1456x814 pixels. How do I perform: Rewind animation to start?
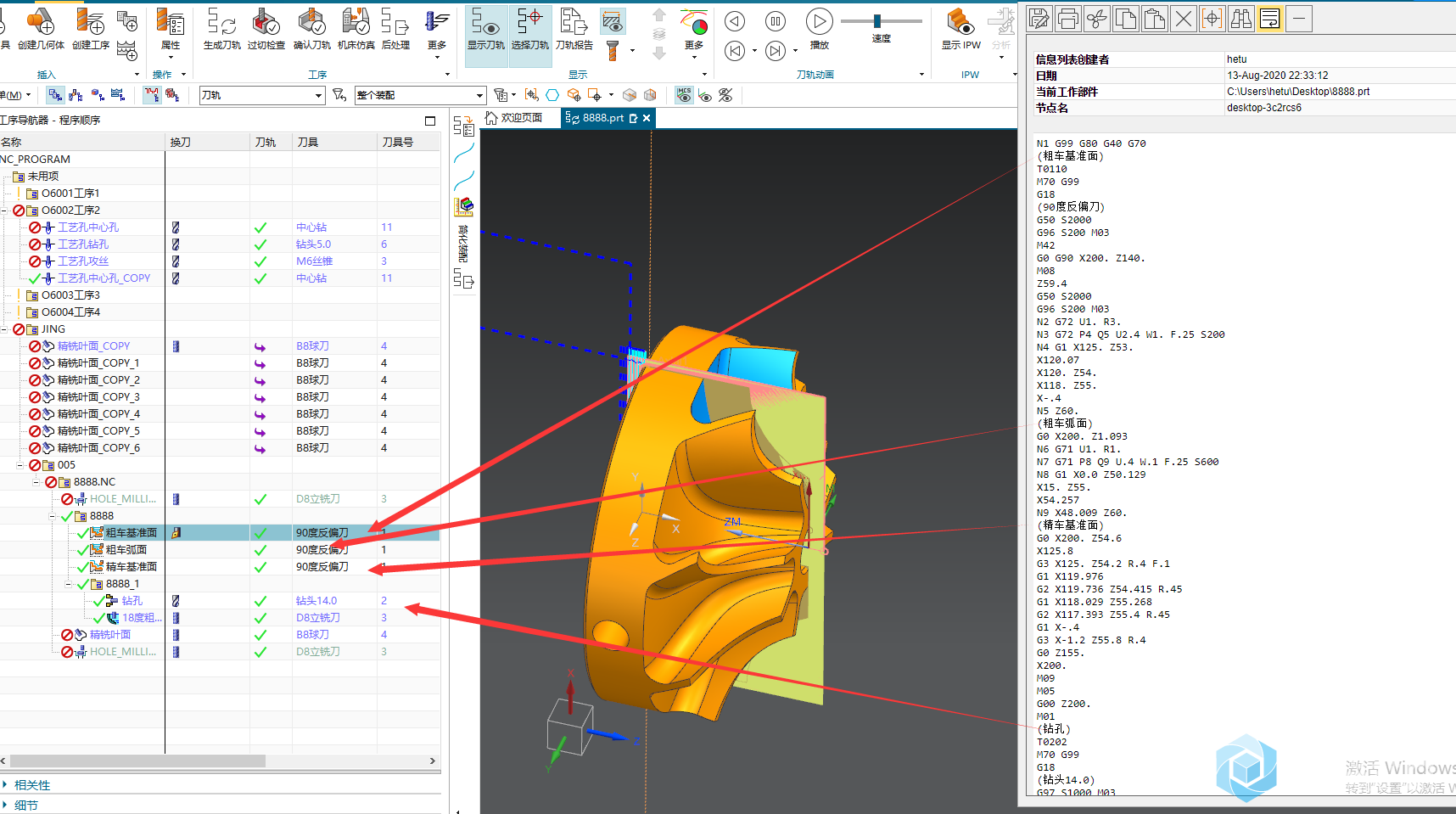(x=735, y=51)
